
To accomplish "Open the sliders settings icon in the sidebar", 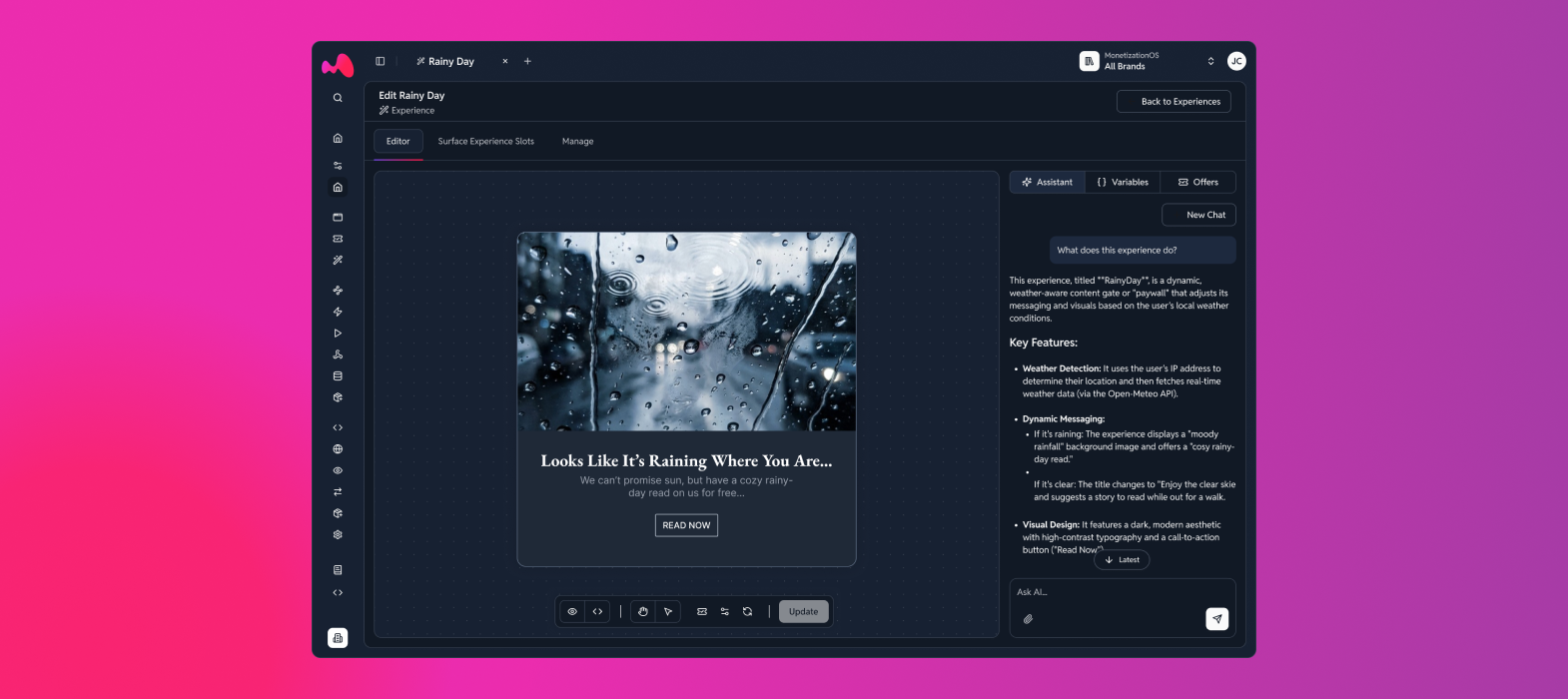I will (x=338, y=165).
